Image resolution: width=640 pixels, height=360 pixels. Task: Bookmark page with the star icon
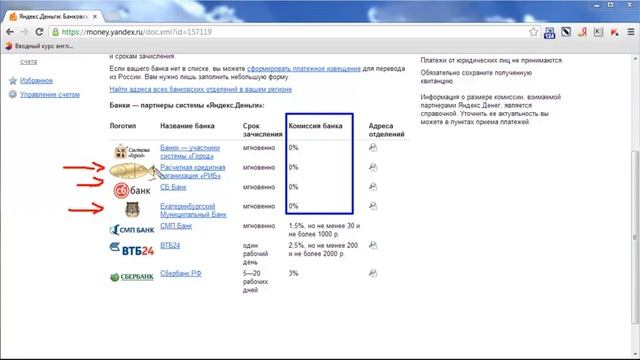tap(533, 32)
